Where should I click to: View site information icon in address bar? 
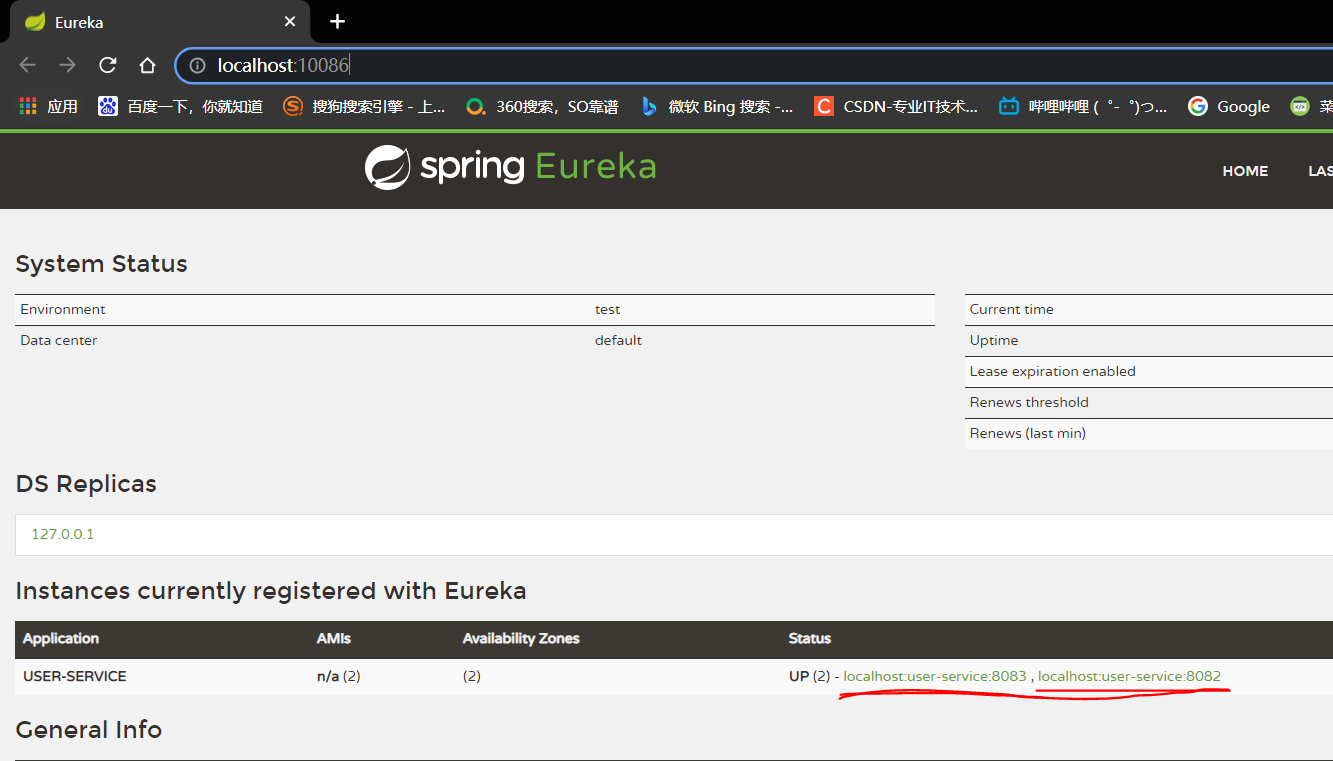pos(197,65)
